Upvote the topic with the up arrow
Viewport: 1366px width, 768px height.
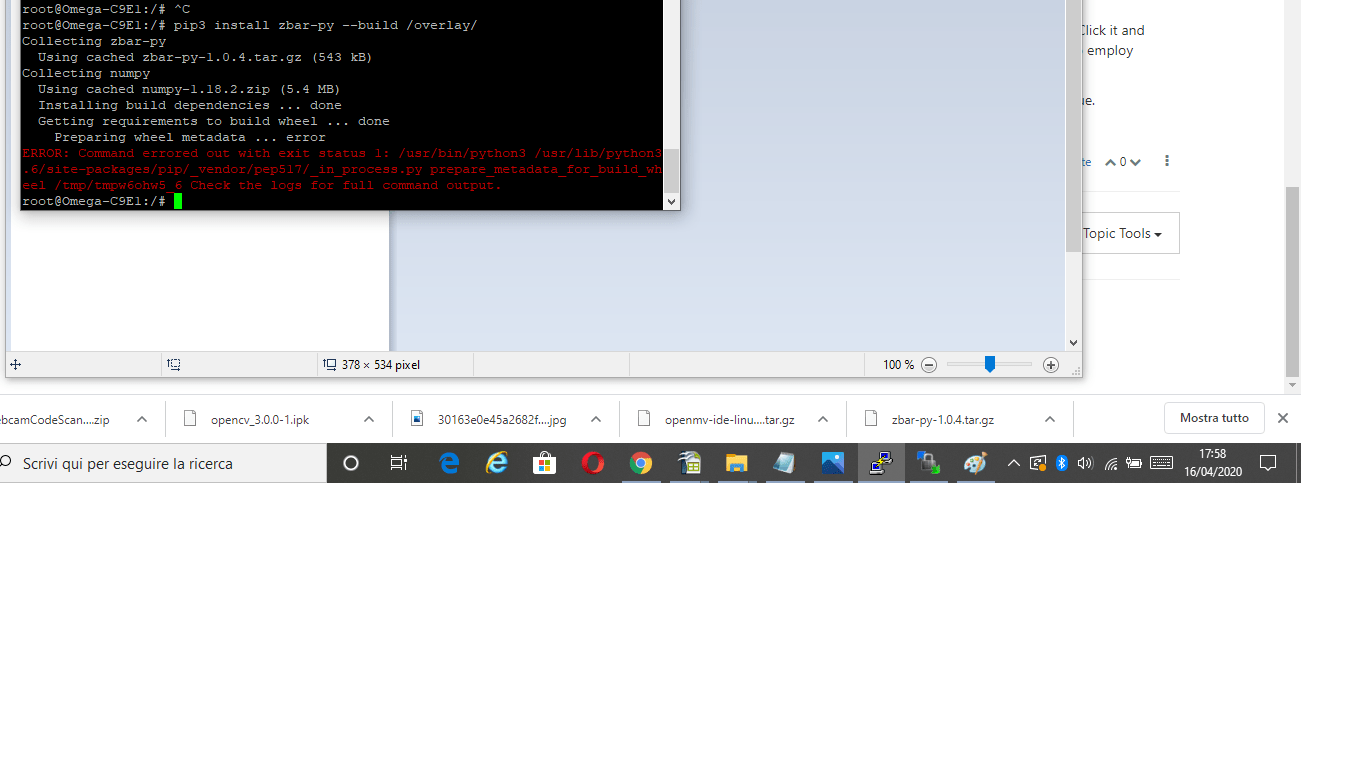point(1110,161)
